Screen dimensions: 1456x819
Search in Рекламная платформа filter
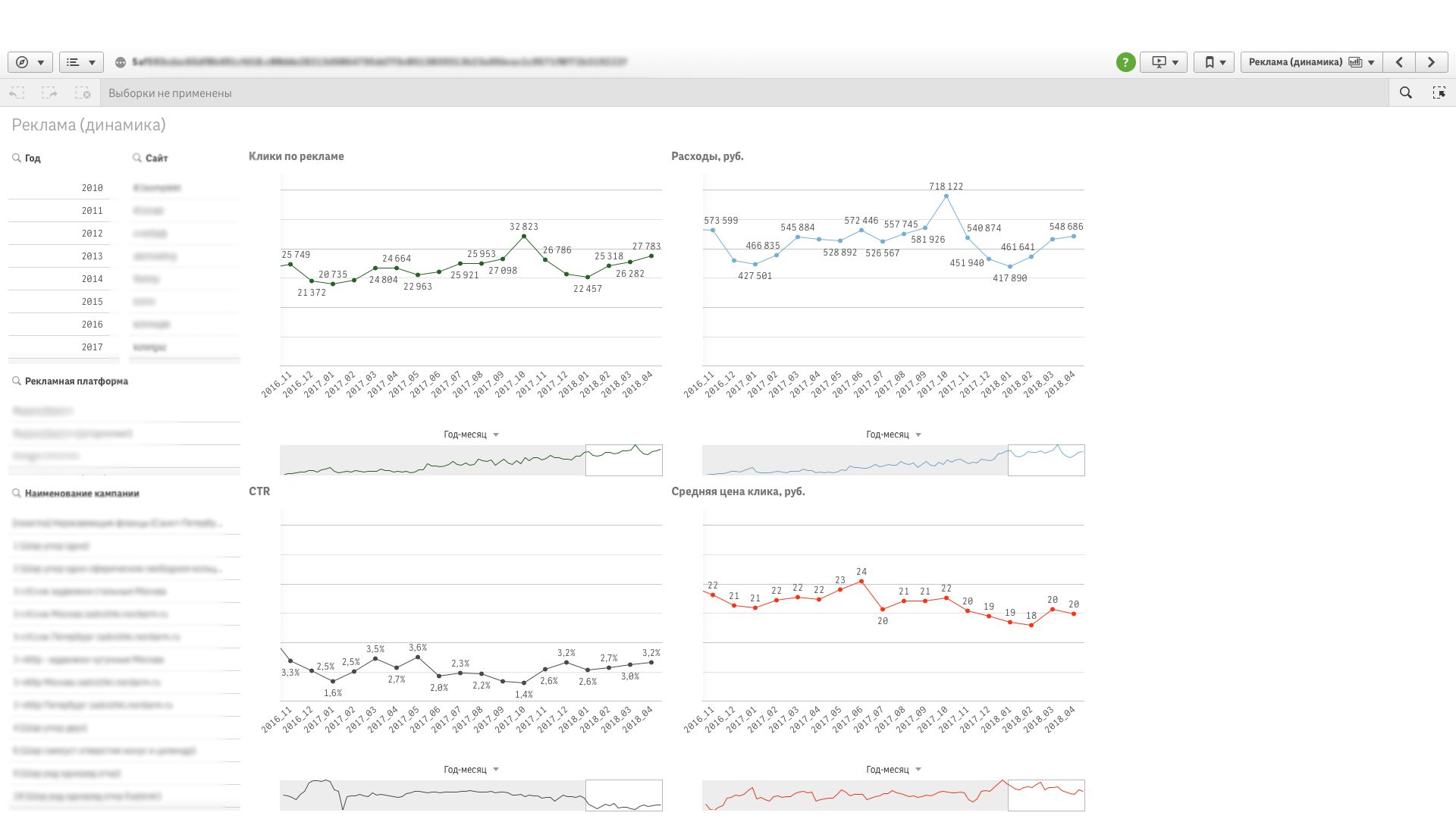[16, 381]
